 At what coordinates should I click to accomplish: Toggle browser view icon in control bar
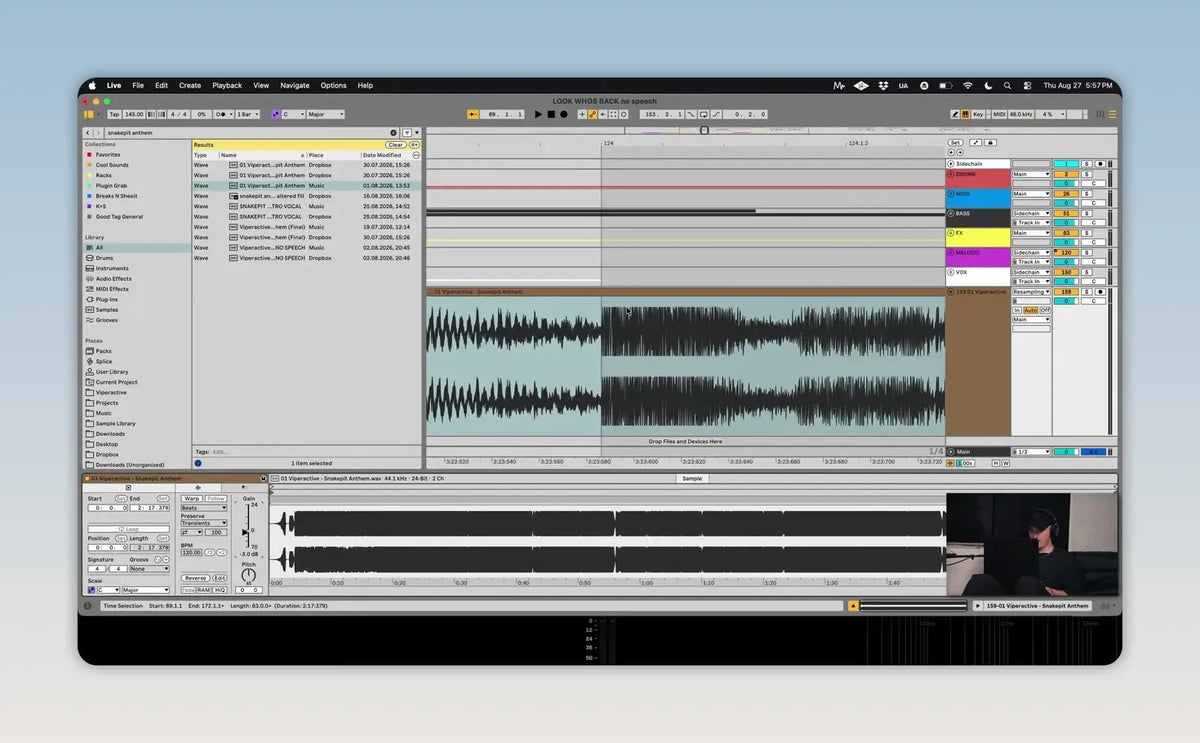click(x=89, y=114)
